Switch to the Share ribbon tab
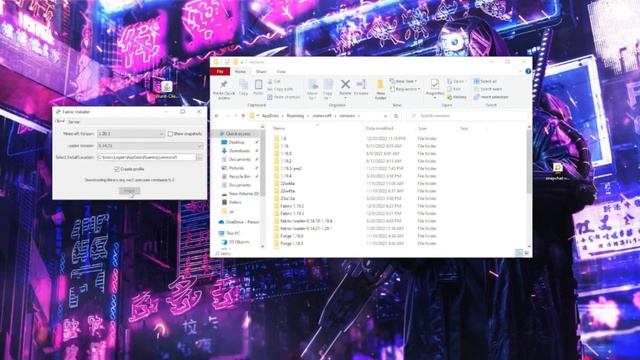 [261, 71]
